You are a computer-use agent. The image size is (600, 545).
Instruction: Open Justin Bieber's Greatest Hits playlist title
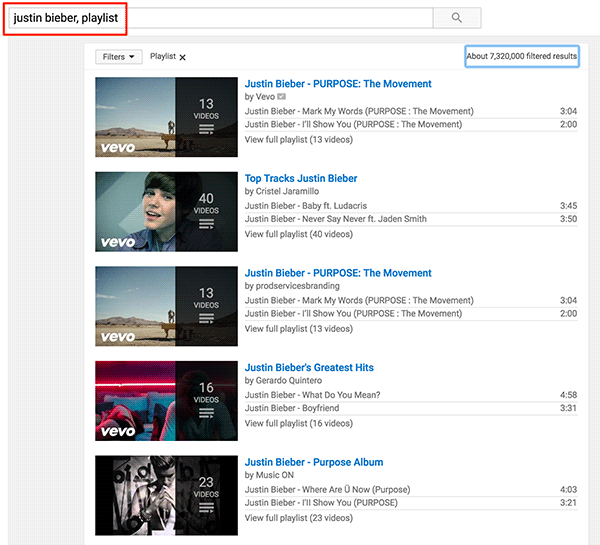(x=309, y=367)
